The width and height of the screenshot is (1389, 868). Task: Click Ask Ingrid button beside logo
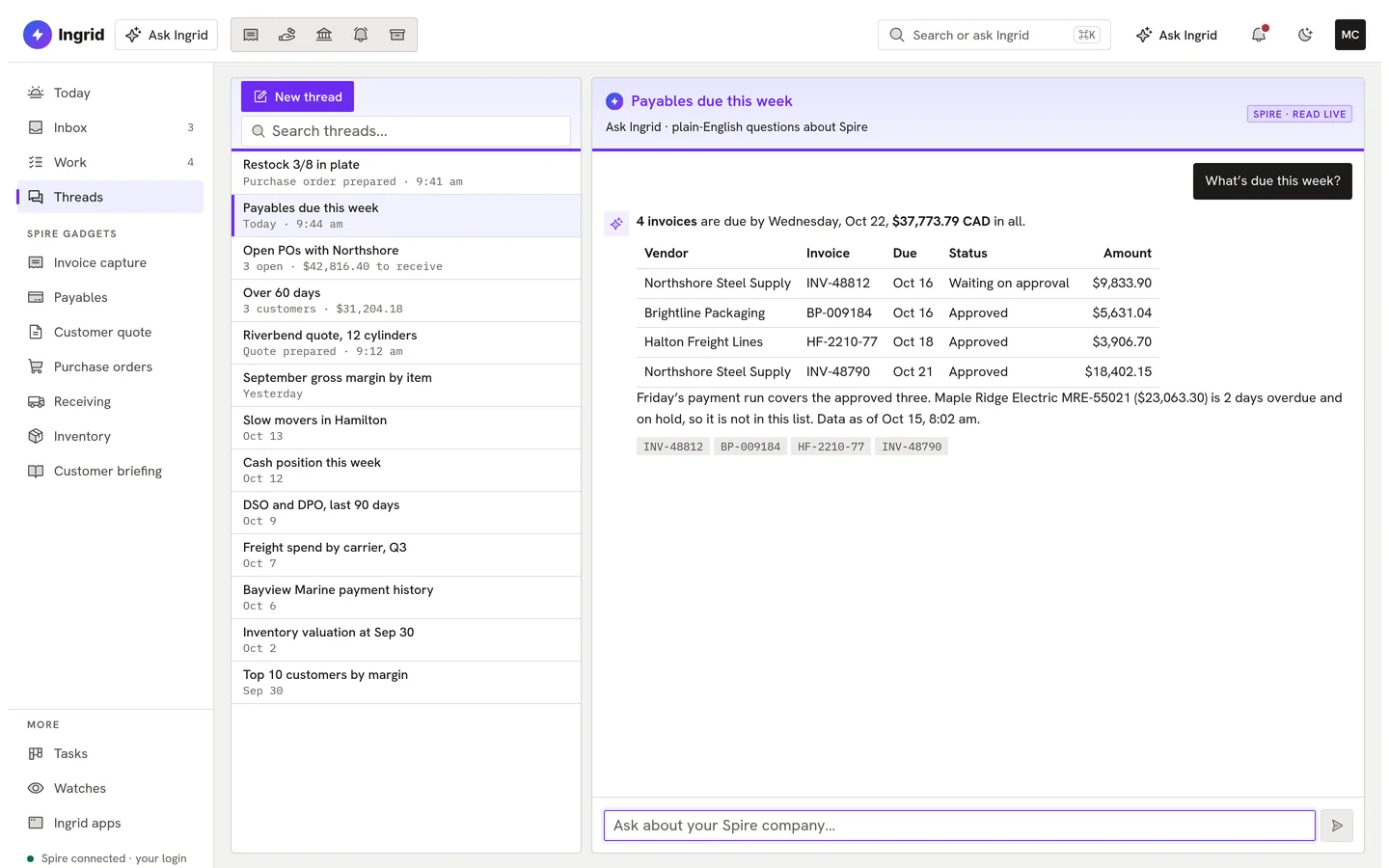pyautogui.click(x=166, y=35)
